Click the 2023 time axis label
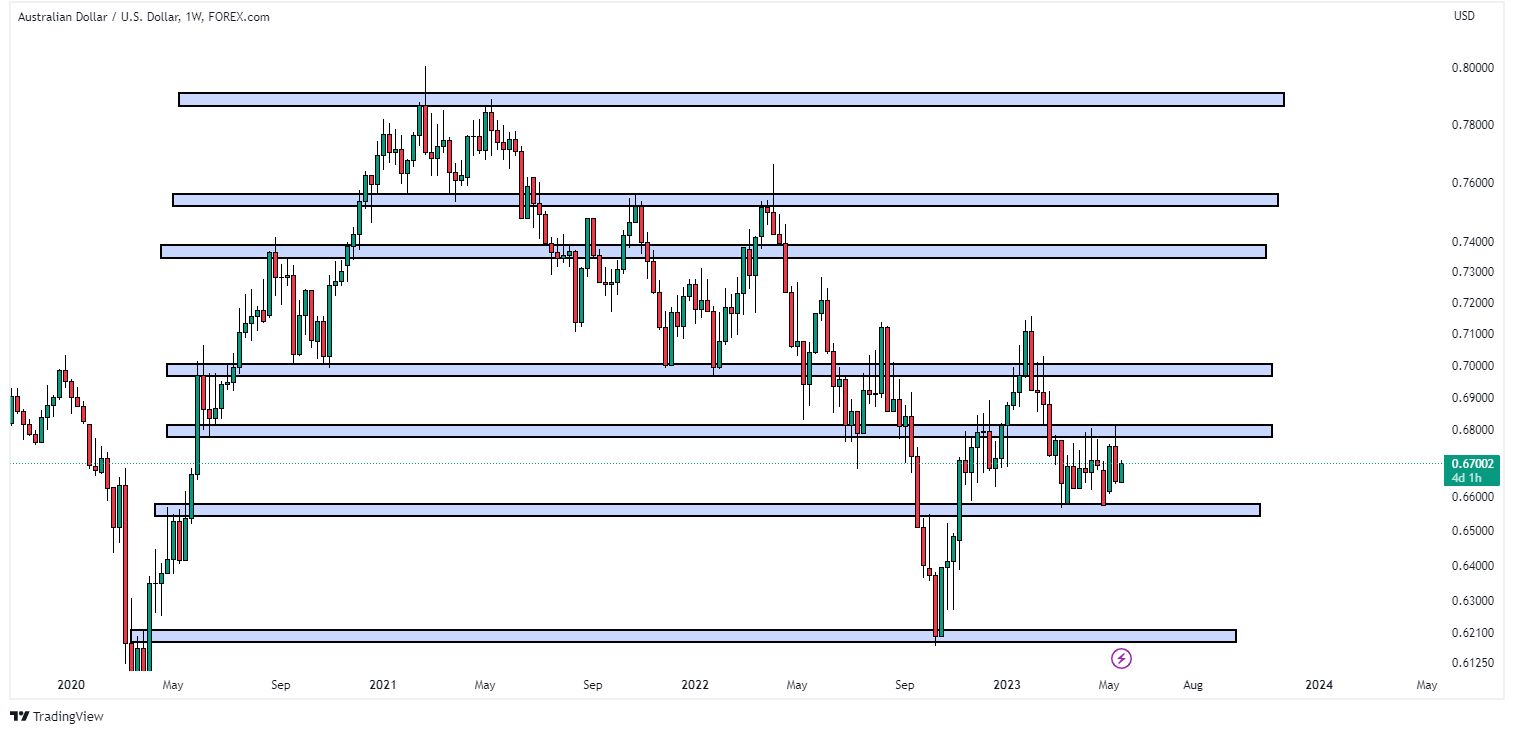Screen dimensions: 1514x733 point(1007,685)
